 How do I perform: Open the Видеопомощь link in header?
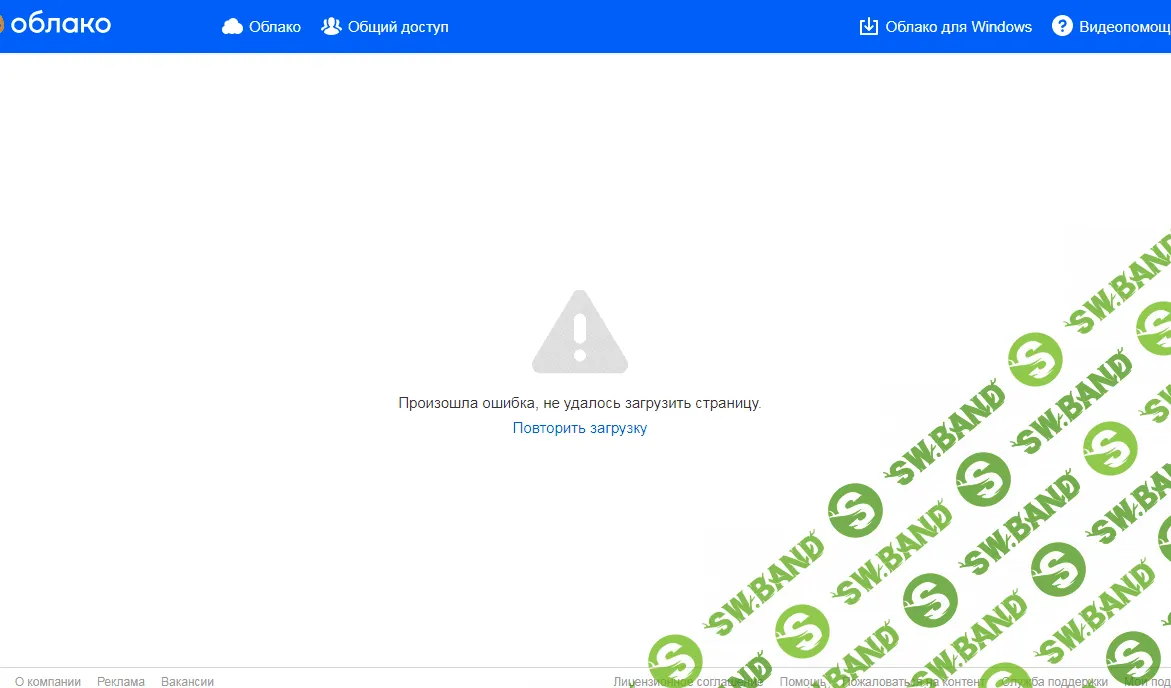(1125, 27)
